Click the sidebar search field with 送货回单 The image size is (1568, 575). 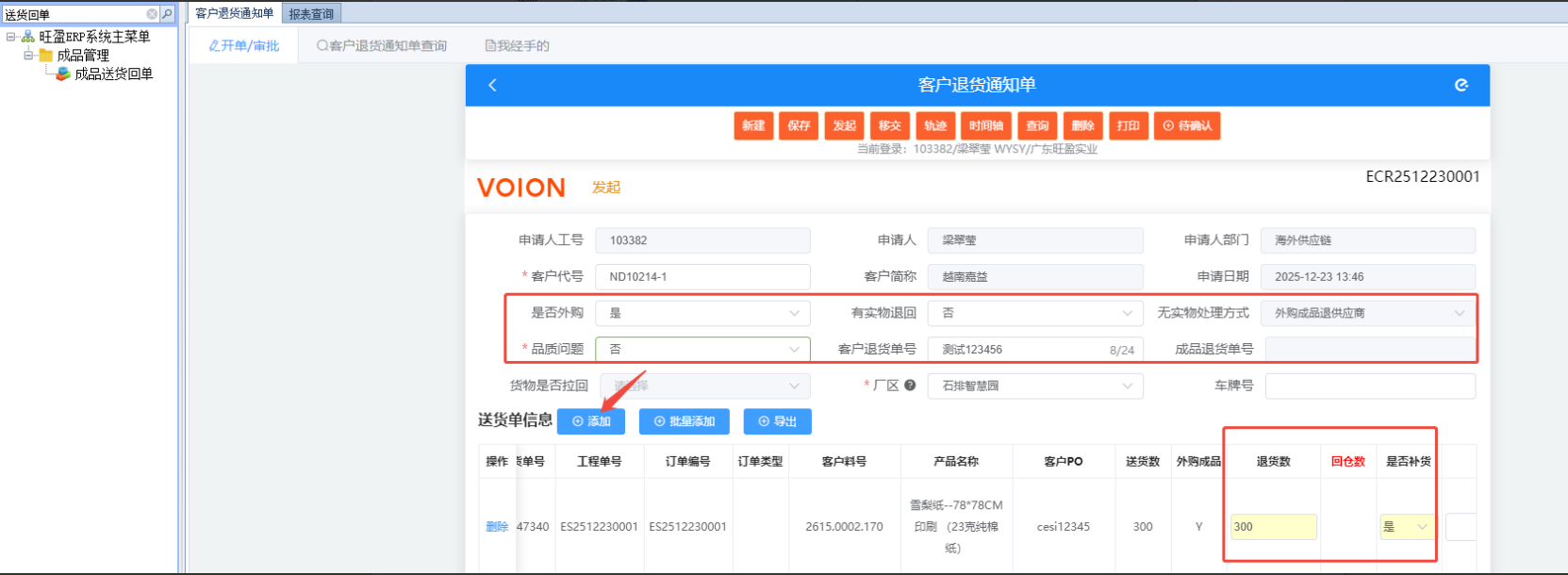pyautogui.click(x=74, y=14)
